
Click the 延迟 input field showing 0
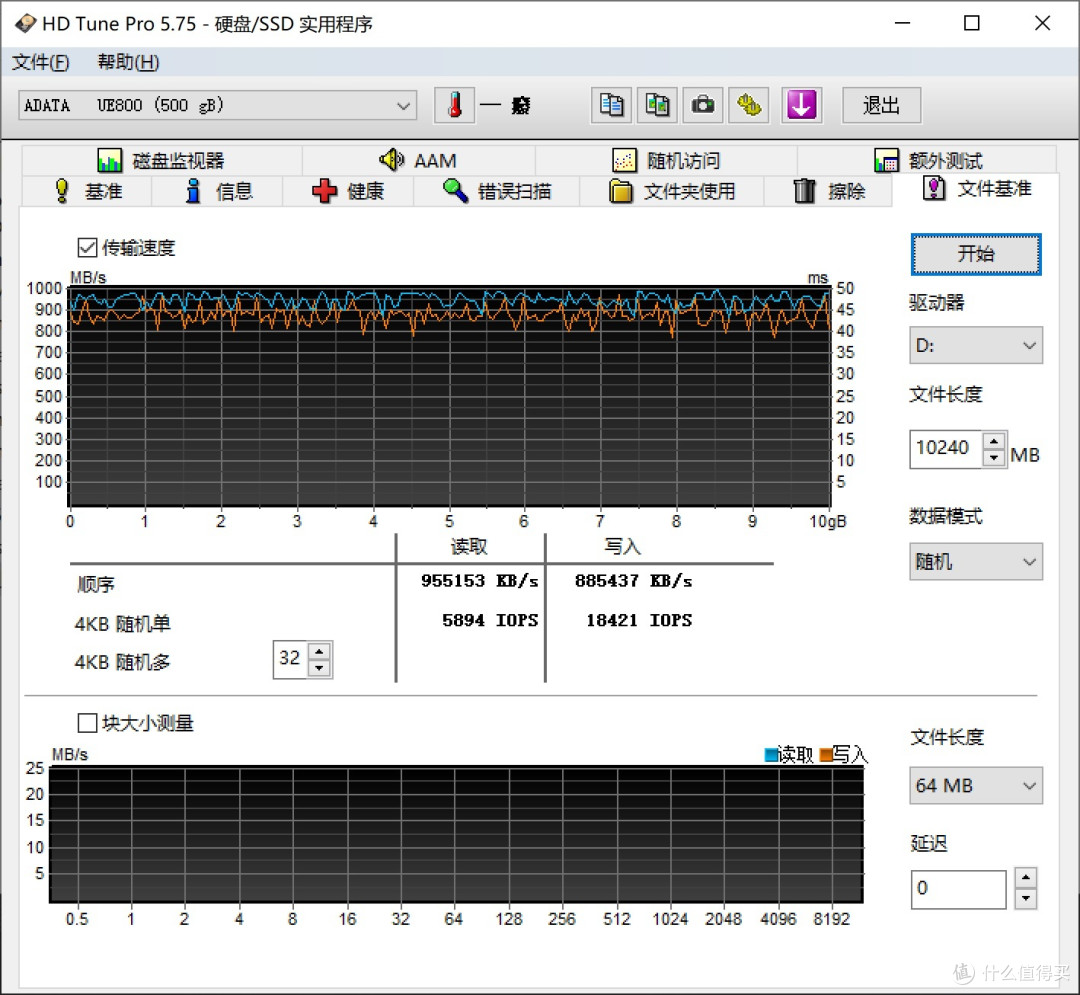958,889
